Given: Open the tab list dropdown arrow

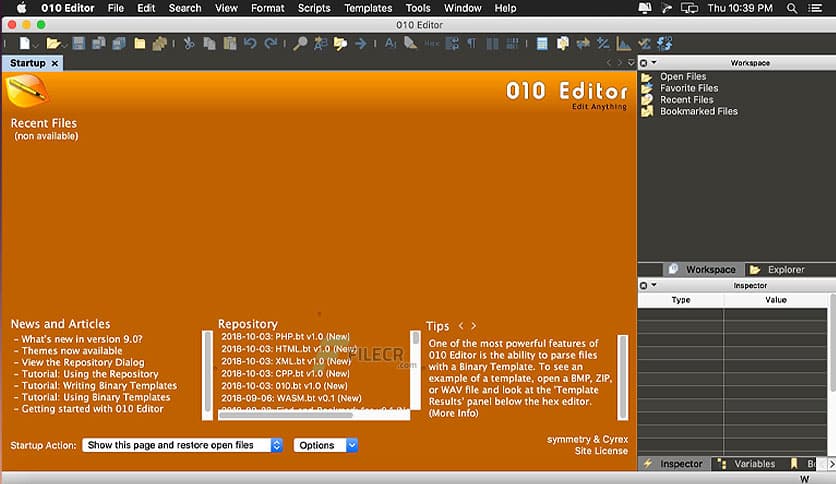Looking at the screenshot, I should tap(631, 63).
